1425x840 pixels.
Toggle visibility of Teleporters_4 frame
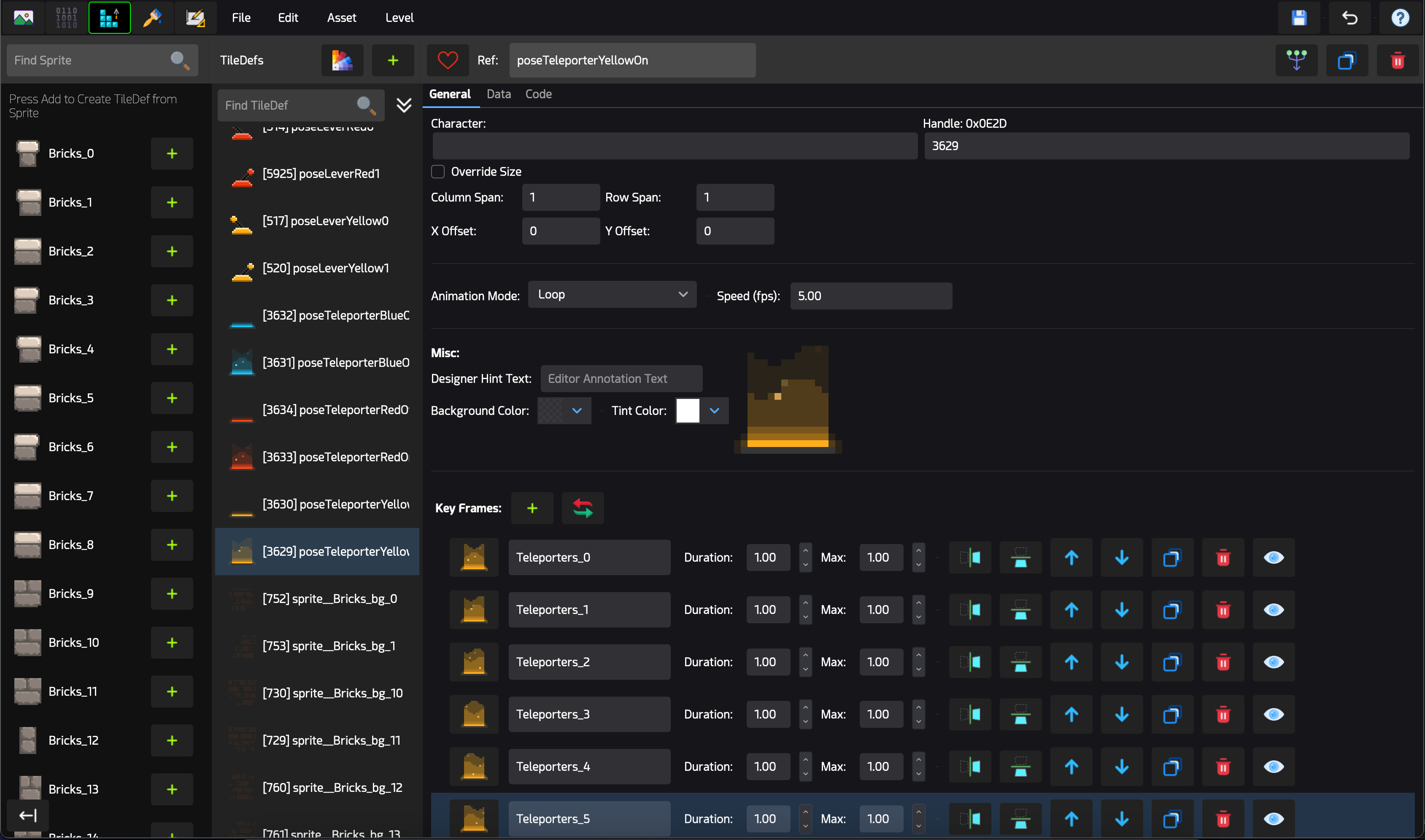click(1273, 766)
